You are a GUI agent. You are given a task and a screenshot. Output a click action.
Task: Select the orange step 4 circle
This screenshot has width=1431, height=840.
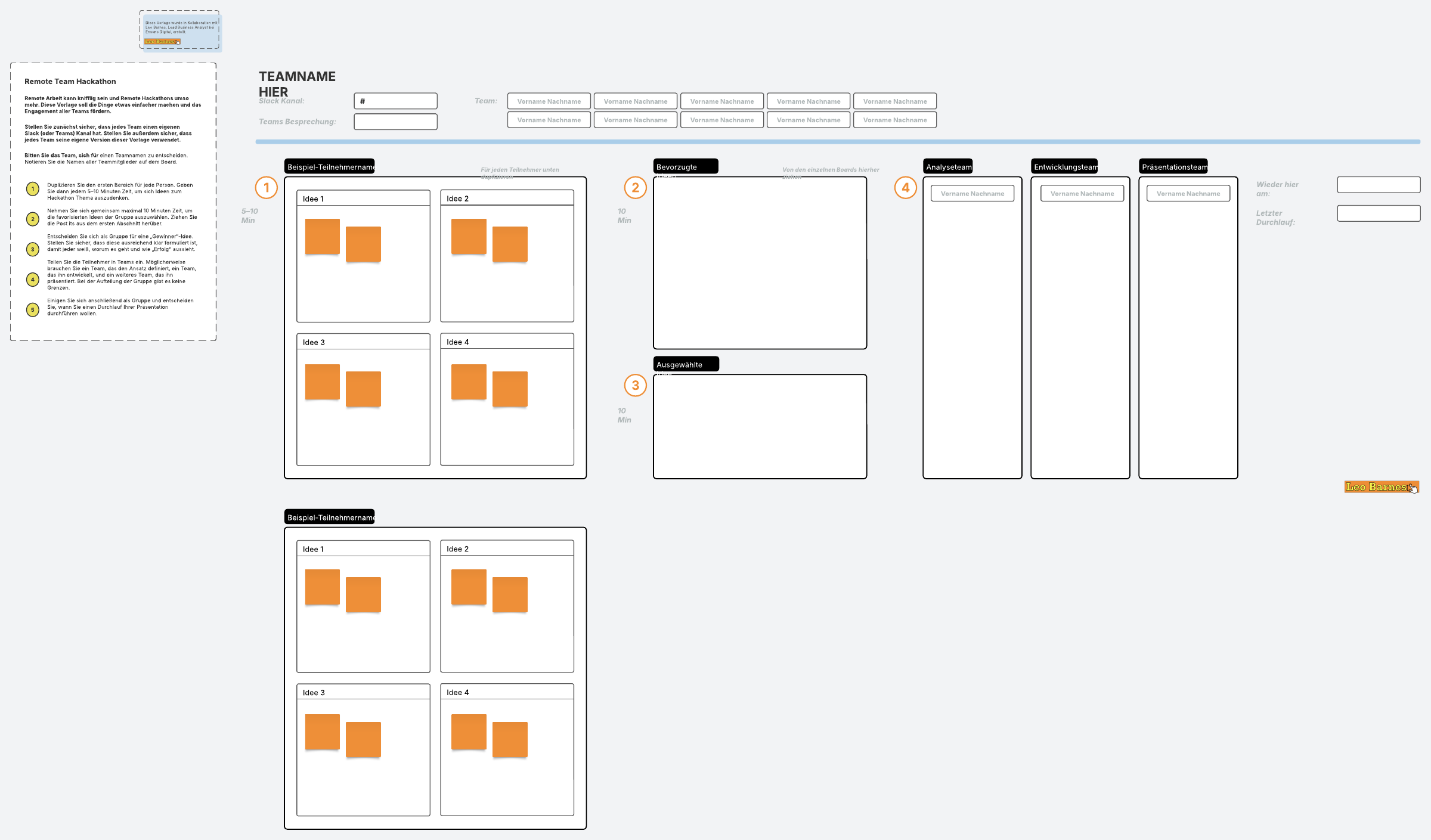(906, 188)
